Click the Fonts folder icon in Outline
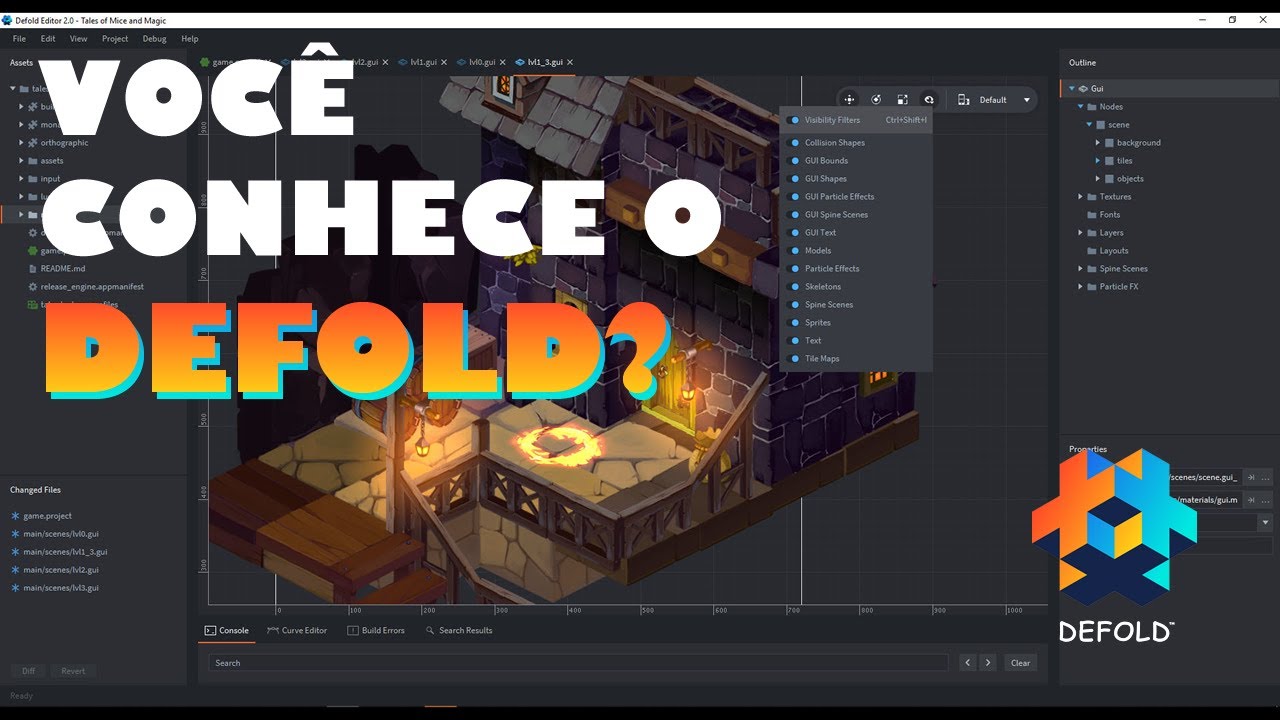Image resolution: width=1280 pixels, height=720 pixels. 1093,215
